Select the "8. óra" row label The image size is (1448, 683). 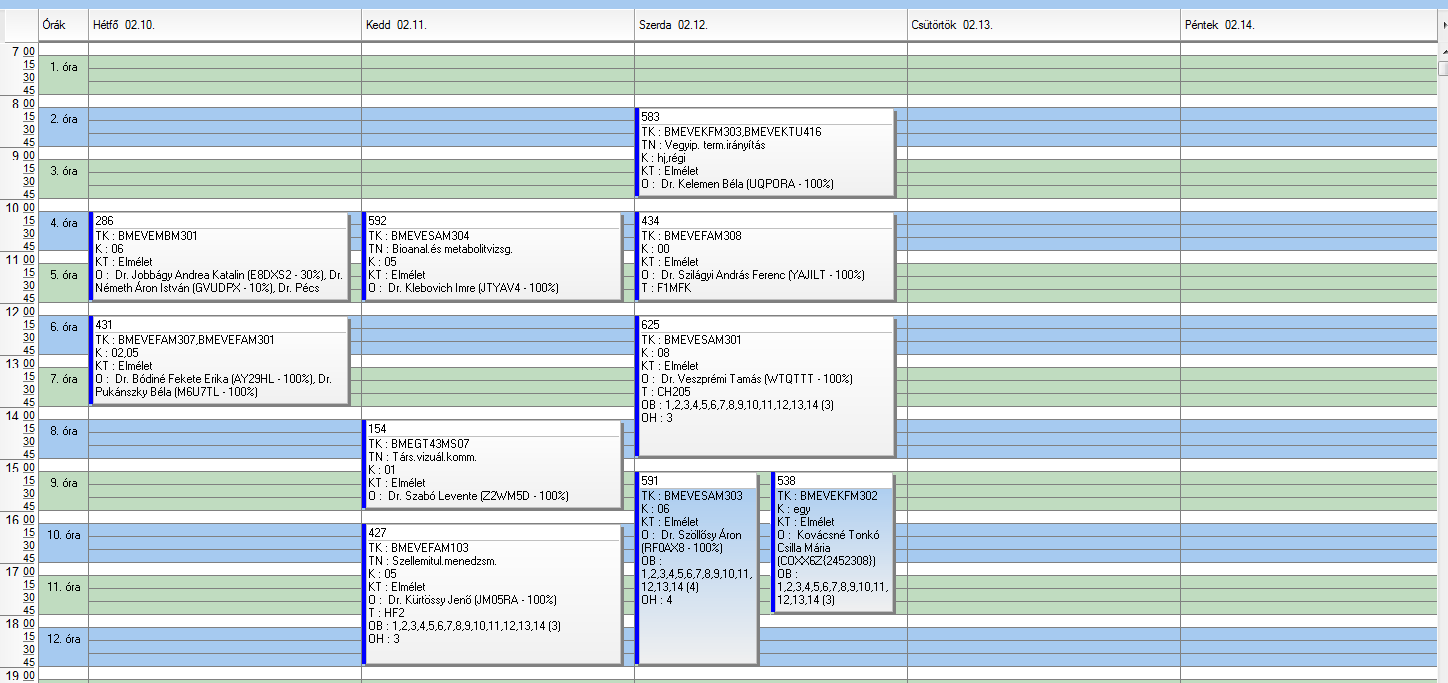coord(64,431)
